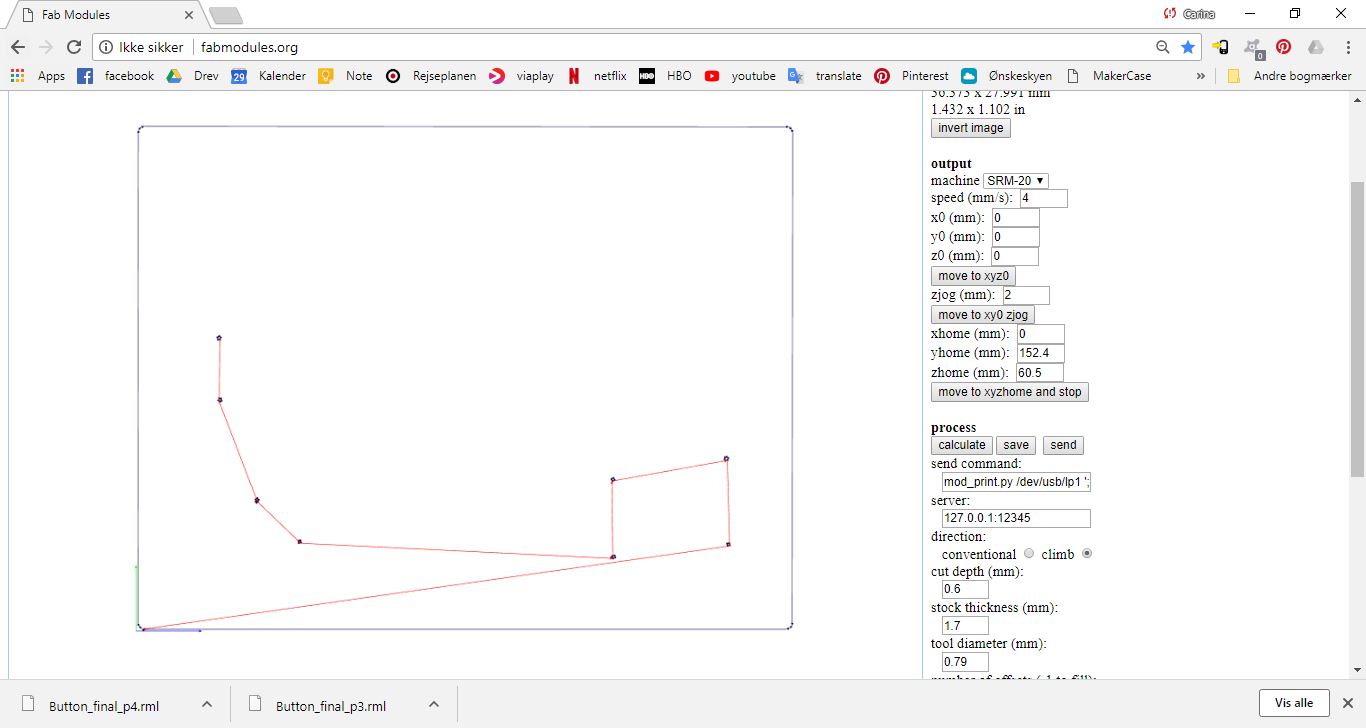The image size is (1366, 728).
Task: Click the y0 (mm) input field
Action: point(1015,237)
